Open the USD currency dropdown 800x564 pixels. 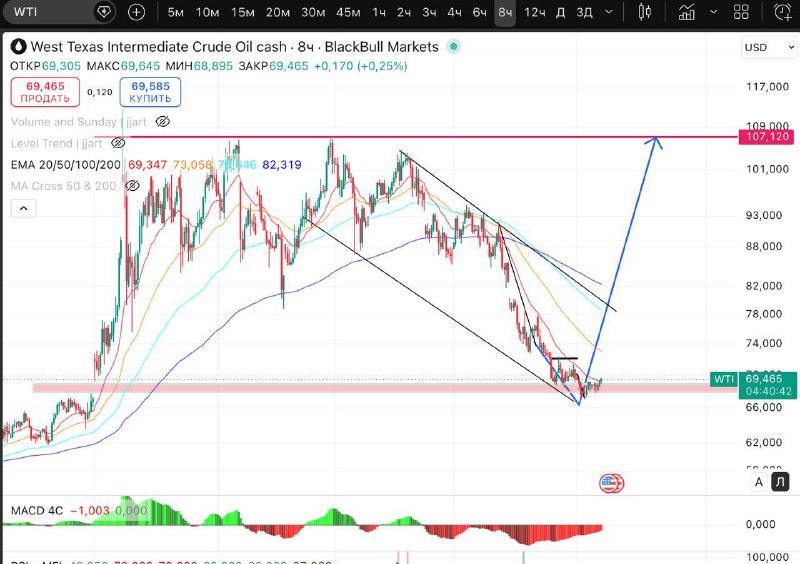click(769, 47)
